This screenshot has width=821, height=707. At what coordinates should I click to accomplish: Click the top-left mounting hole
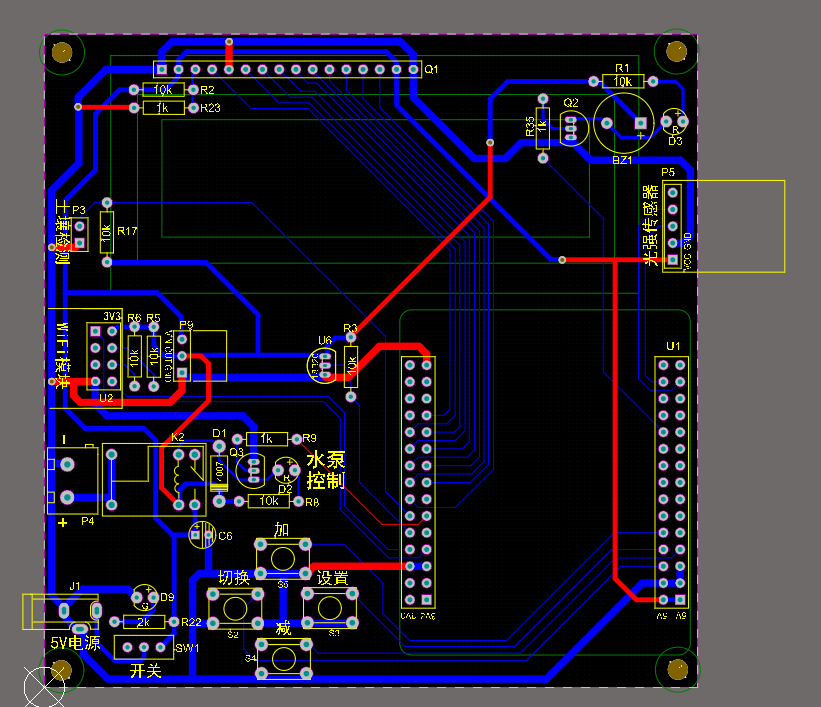click(x=62, y=52)
